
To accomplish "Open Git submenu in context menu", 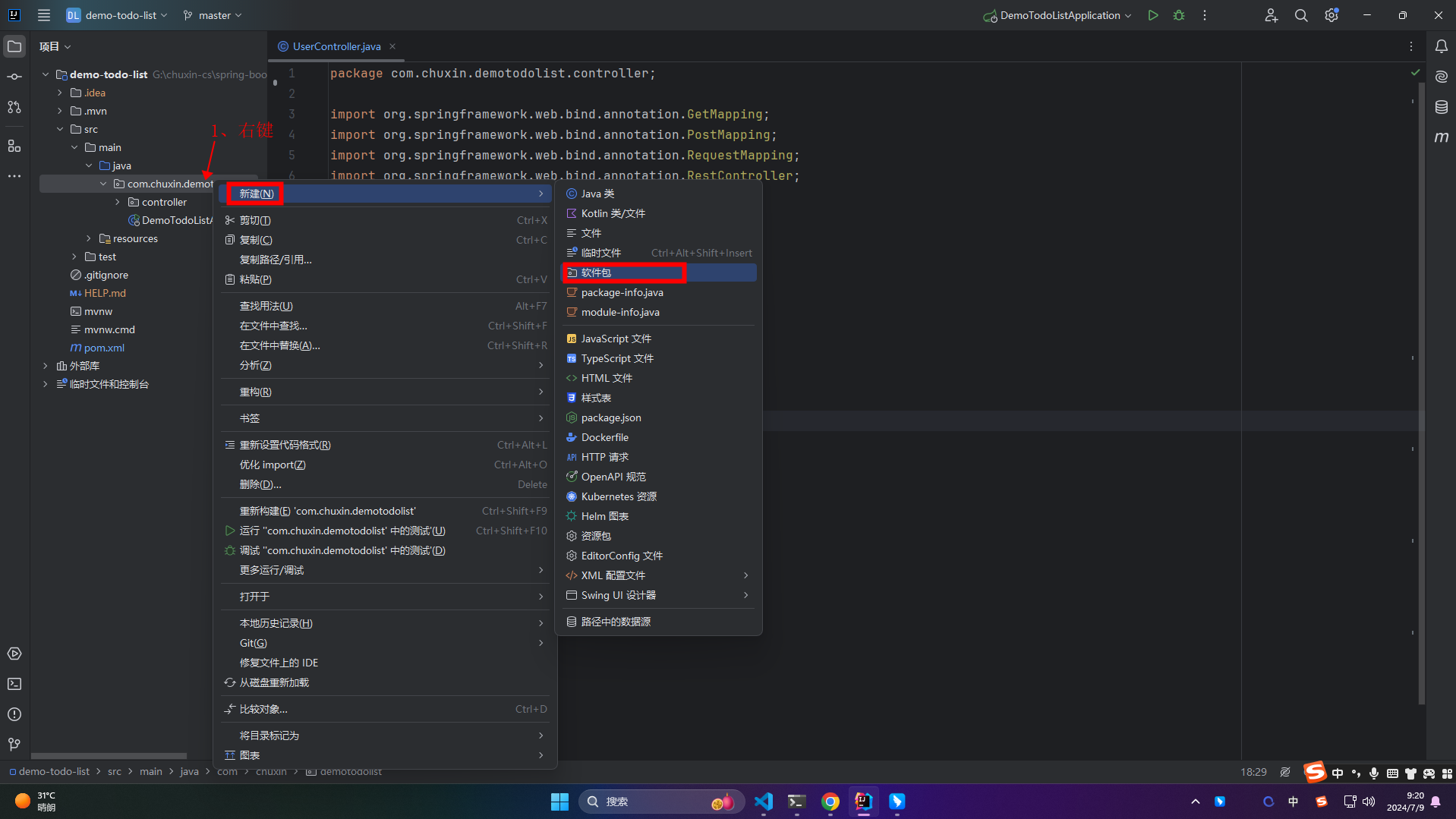I will [385, 643].
